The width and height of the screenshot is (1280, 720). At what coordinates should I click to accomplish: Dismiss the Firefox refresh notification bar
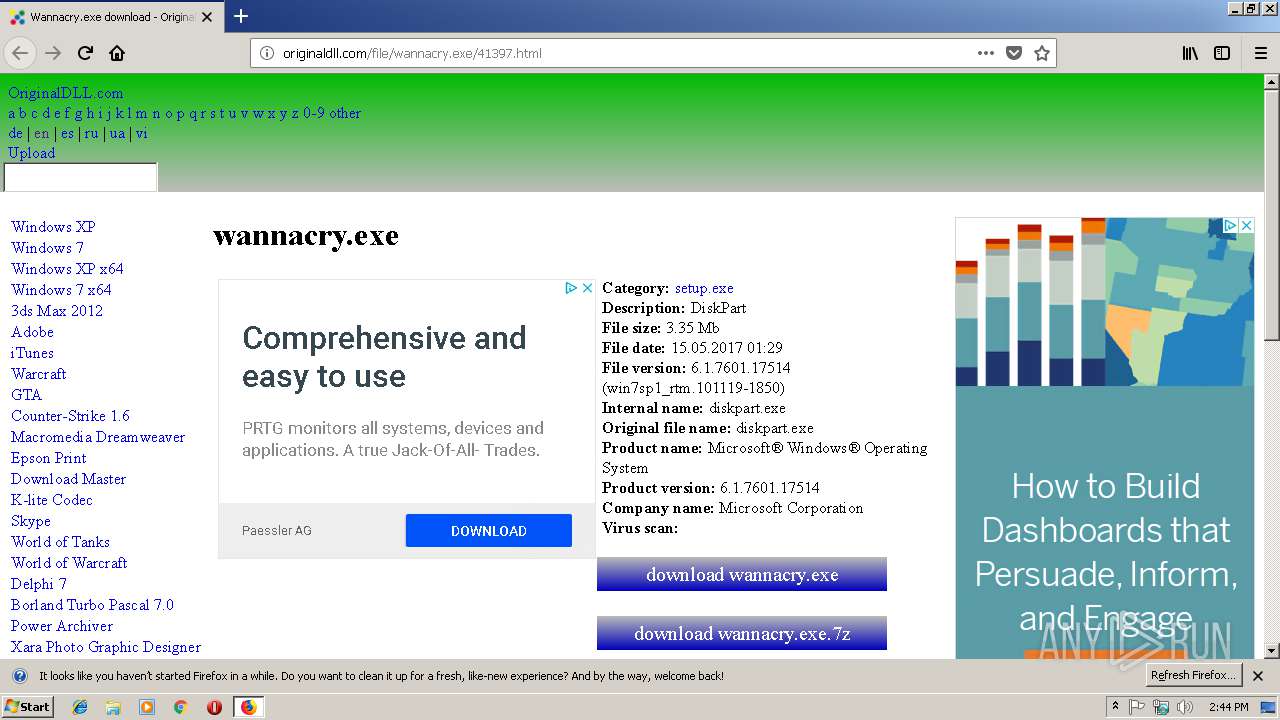point(1258,676)
